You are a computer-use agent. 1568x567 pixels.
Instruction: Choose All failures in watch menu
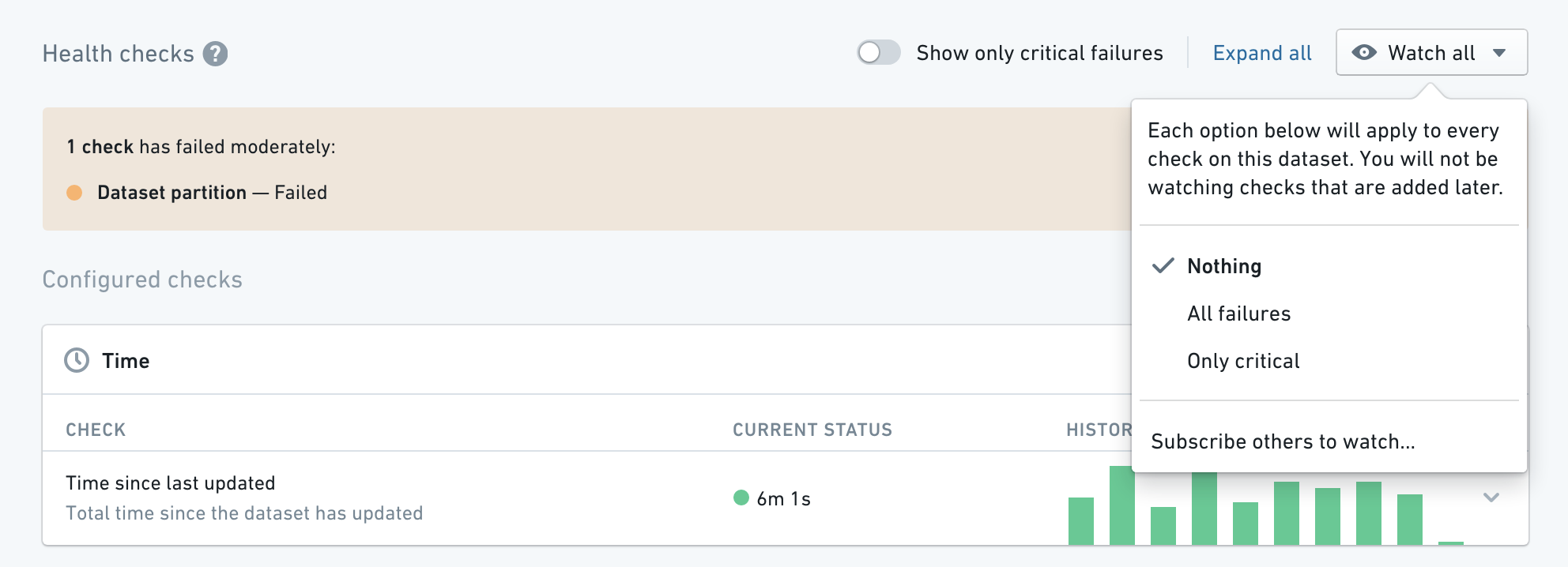point(1238,314)
